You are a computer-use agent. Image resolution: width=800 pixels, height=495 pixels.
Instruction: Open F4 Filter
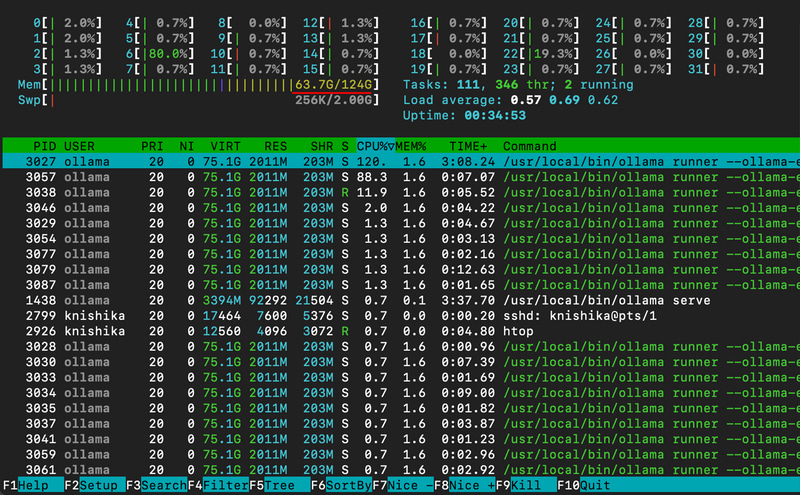click(x=218, y=485)
